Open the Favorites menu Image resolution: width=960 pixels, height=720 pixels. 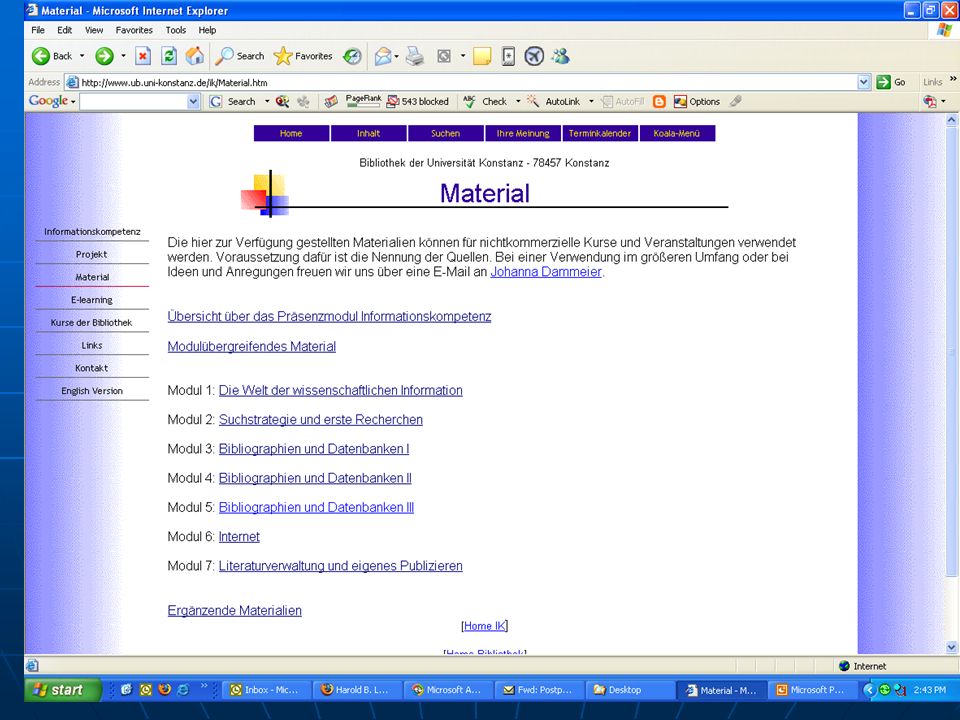[134, 30]
